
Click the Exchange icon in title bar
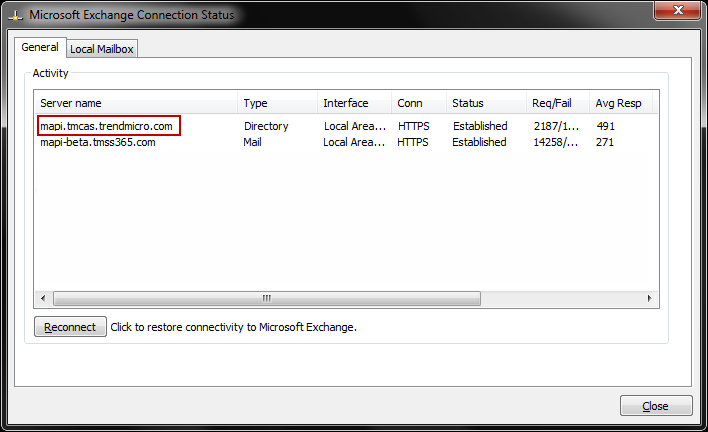pos(15,16)
